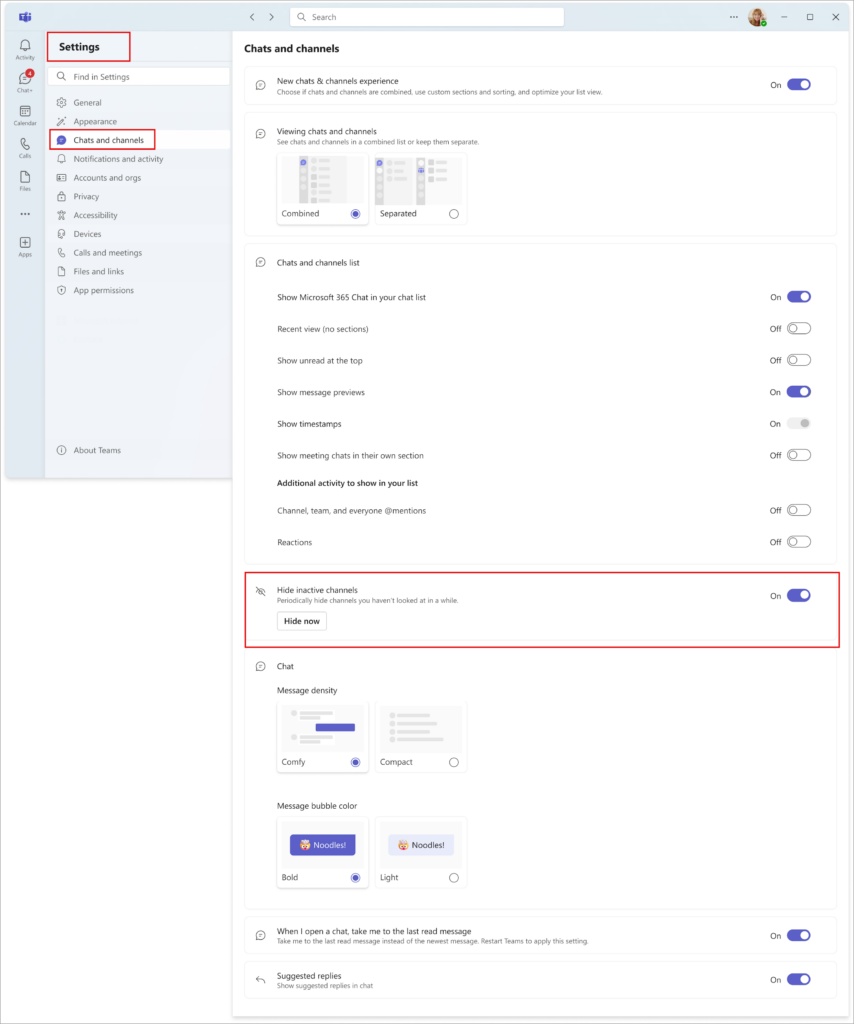The image size is (854, 1024).
Task: Enable Recent view (no sections)
Action: 799,328
